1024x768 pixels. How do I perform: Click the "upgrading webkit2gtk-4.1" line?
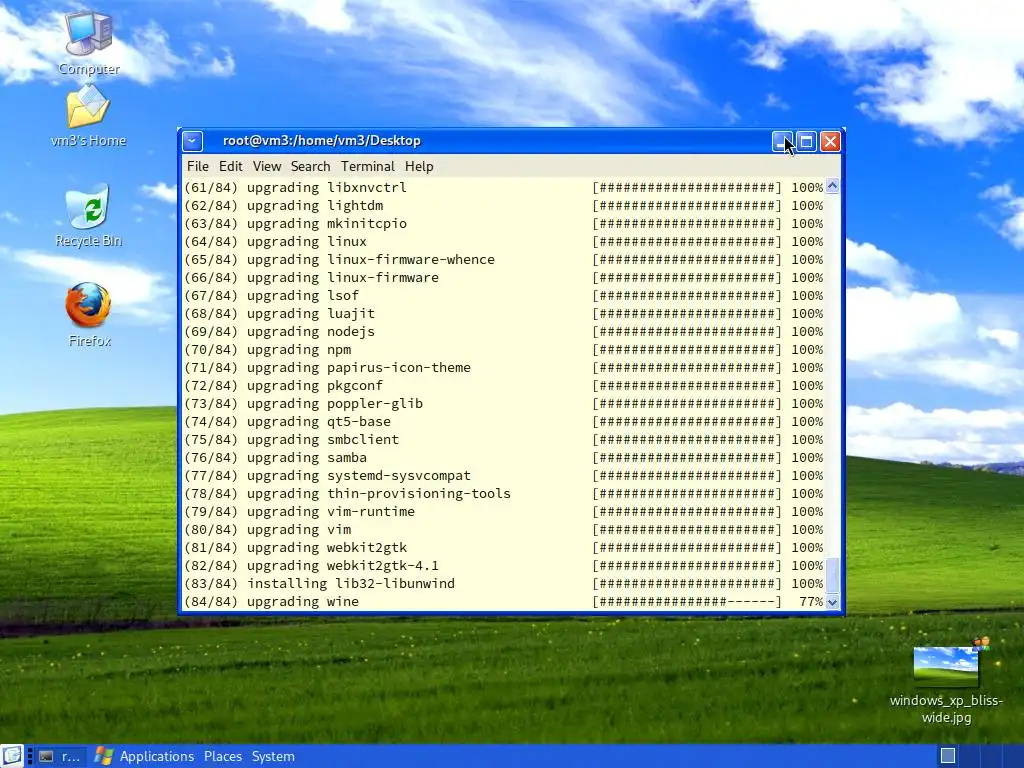504,566
